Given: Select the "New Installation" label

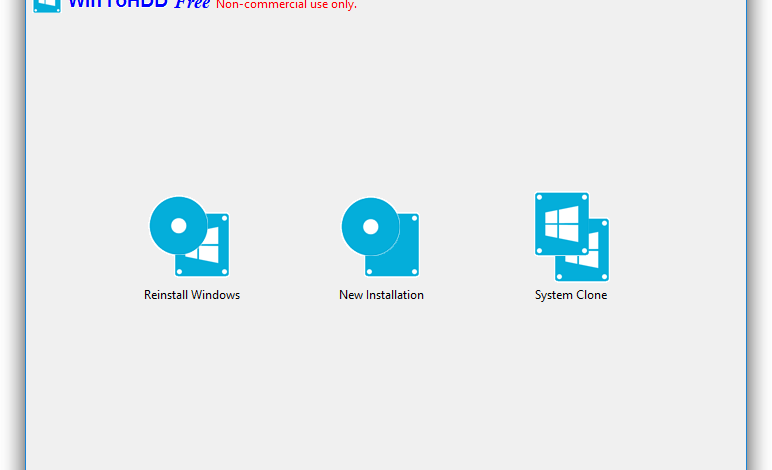Looking at the screenshot, I should point(381,295).
